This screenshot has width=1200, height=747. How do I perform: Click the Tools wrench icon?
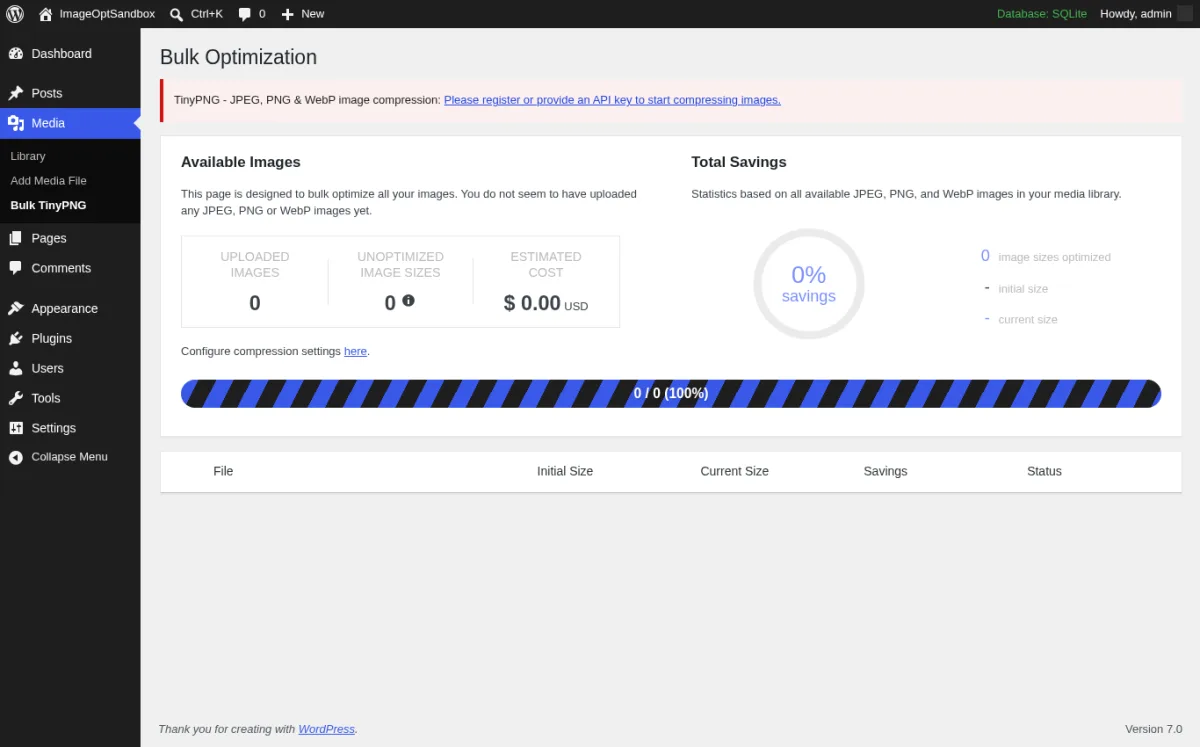pos(16,398)
